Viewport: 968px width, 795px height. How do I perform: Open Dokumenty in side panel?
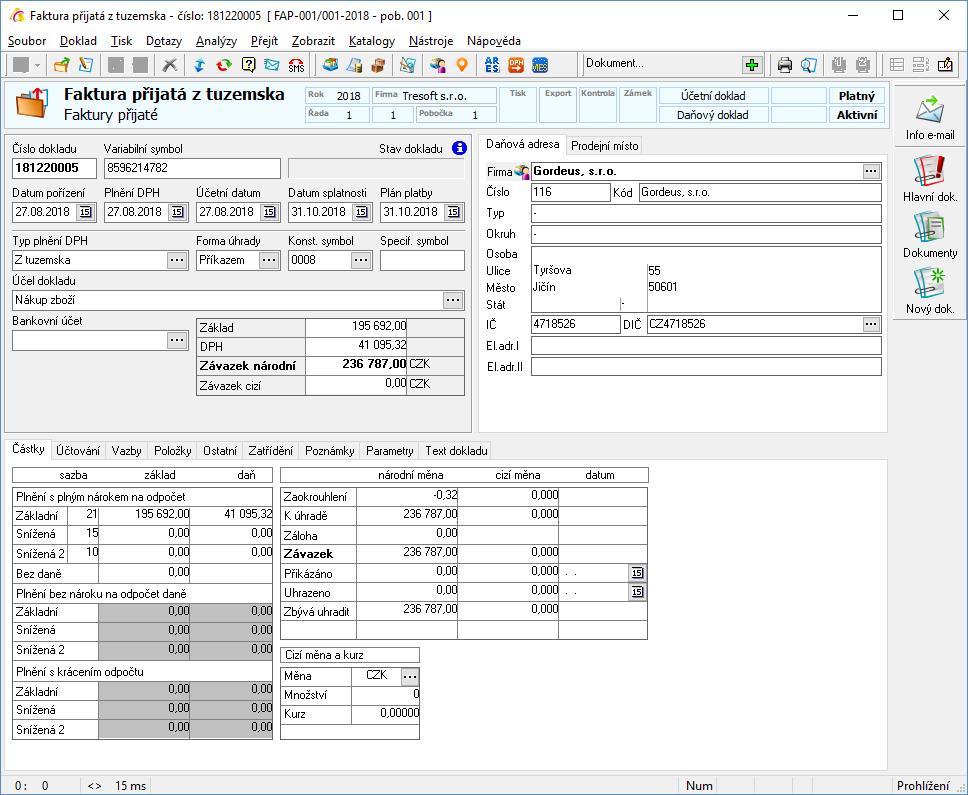click(930, 235)
